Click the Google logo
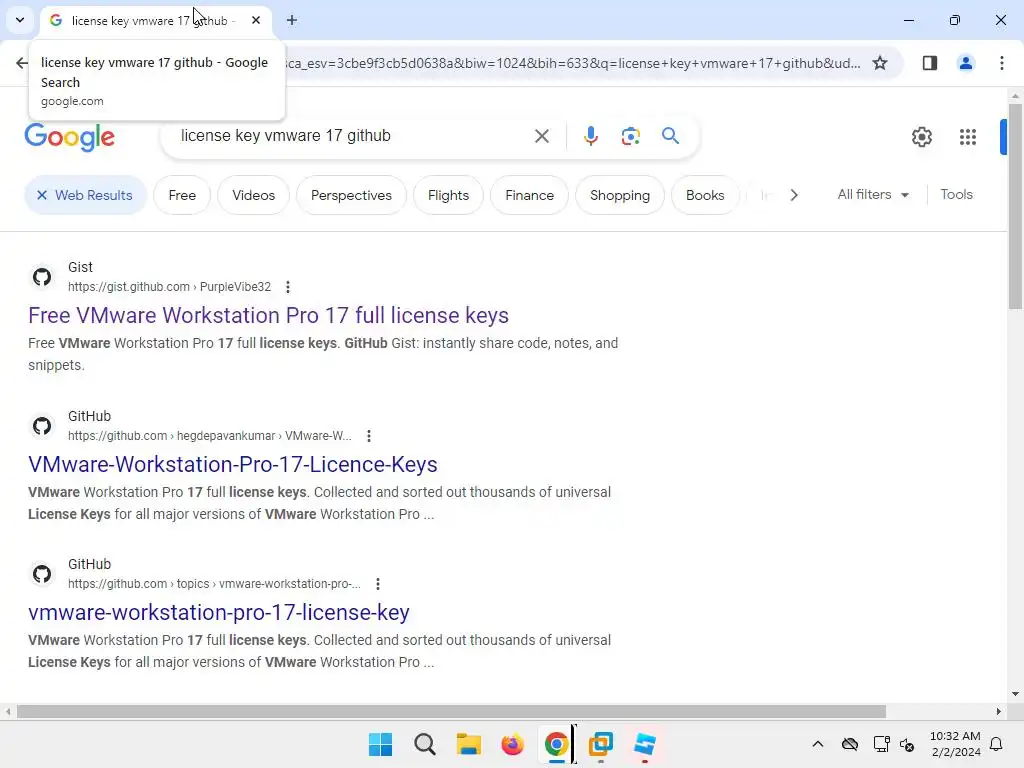The width and height of the screenshot is (1024, 768). [70, 137]
